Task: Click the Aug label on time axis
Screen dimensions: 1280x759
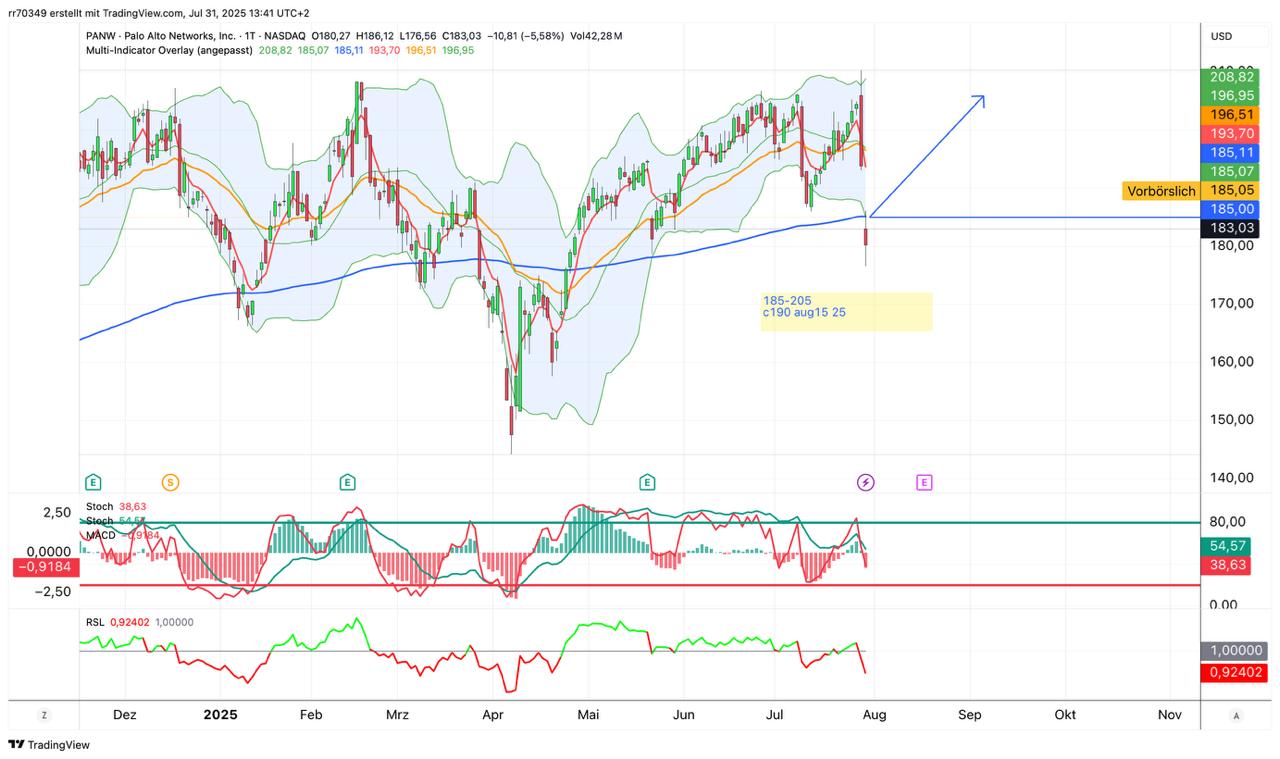Action: pyautogui.click(x=874, y=715)
